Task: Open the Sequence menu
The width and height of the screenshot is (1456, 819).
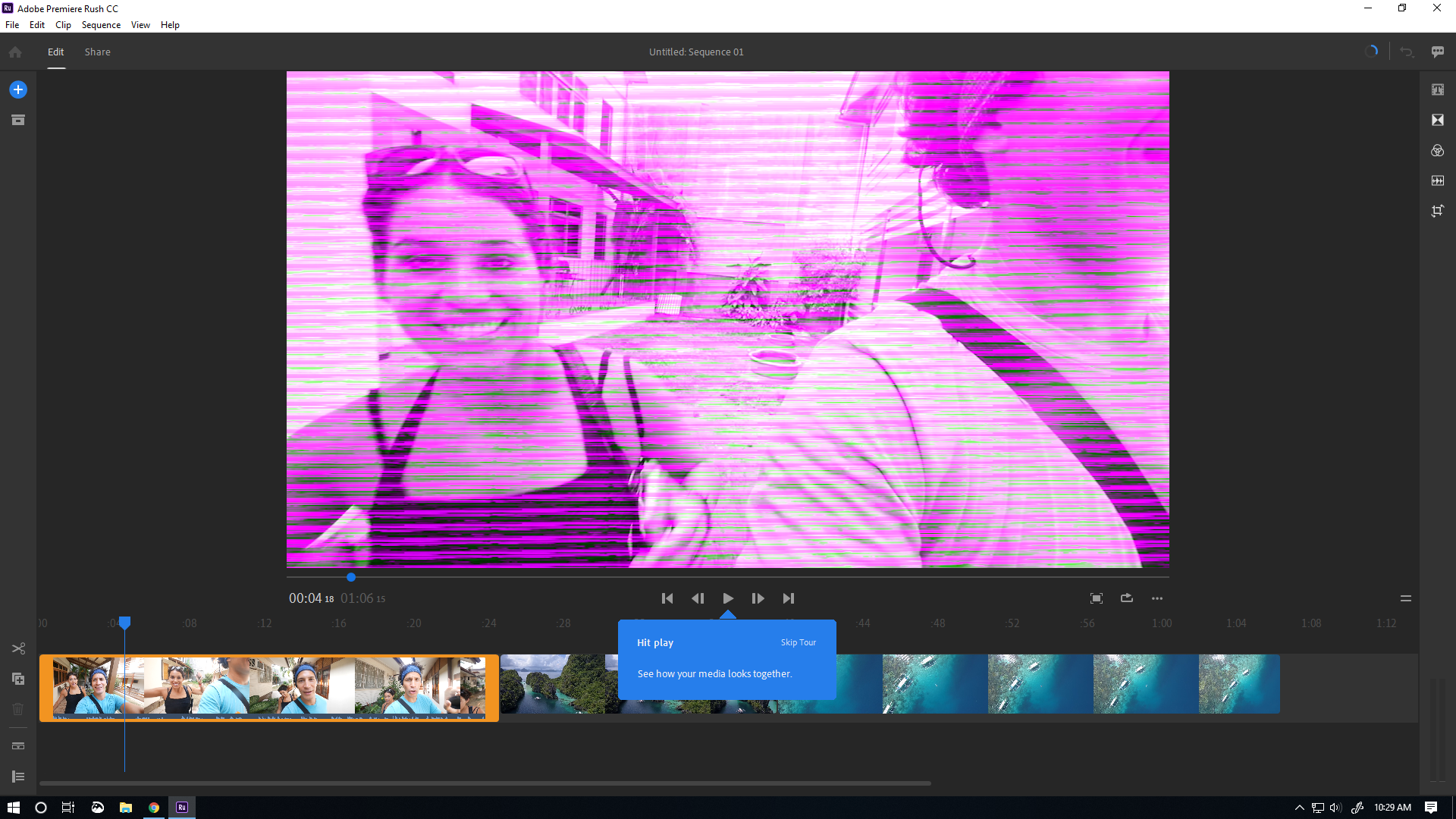Action: [x=101, y=25]
